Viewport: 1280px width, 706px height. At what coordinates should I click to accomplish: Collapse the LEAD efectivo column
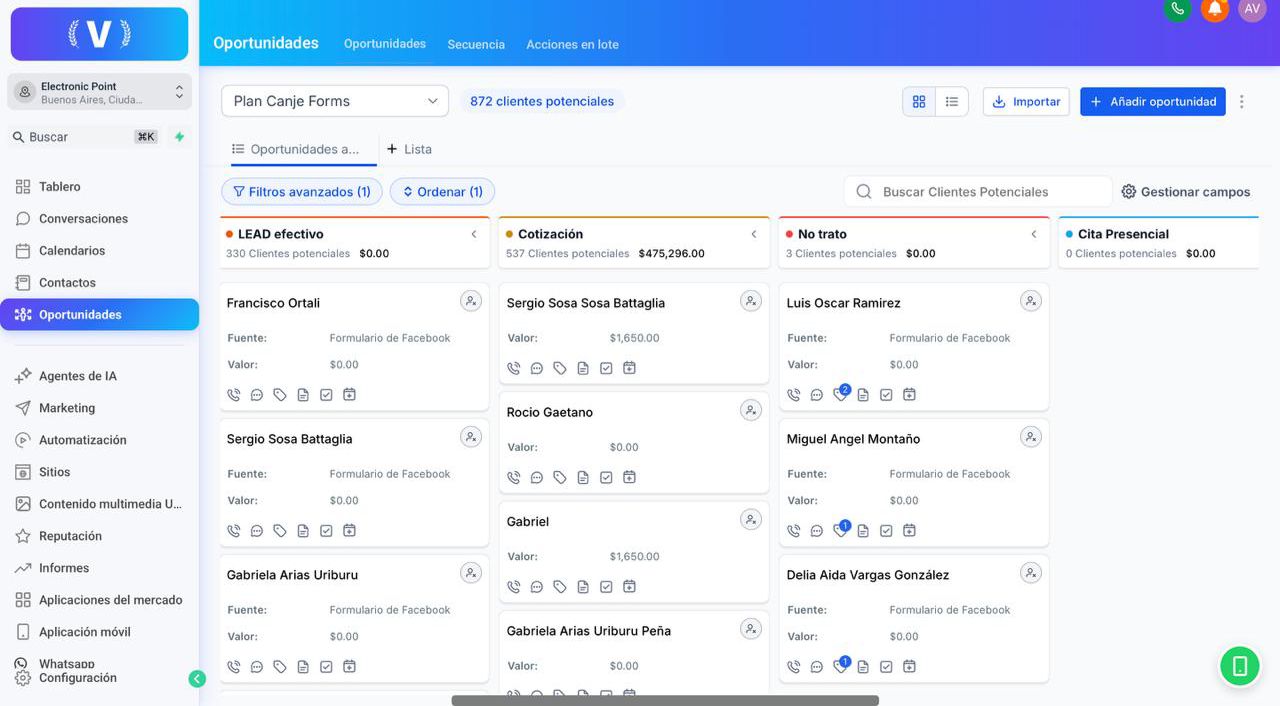[474, 234]
